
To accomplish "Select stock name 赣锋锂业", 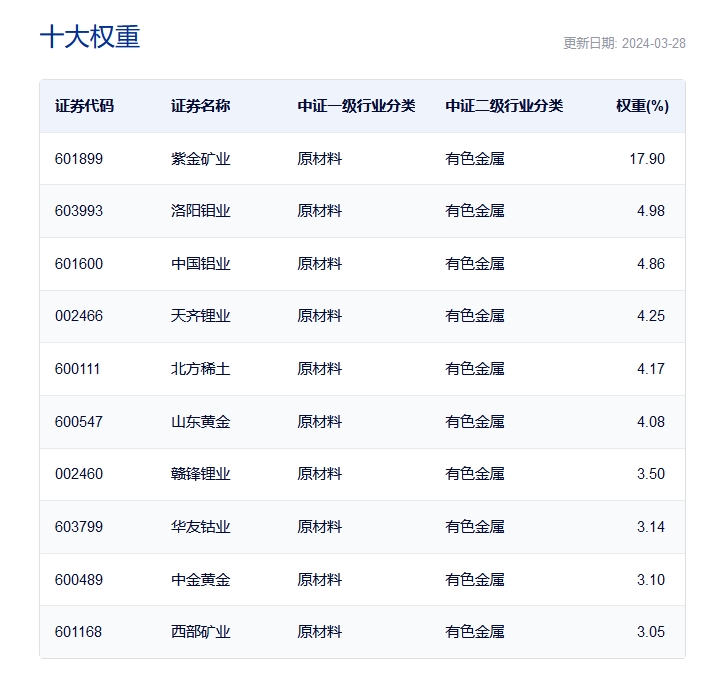I will [x=200, y=474].
